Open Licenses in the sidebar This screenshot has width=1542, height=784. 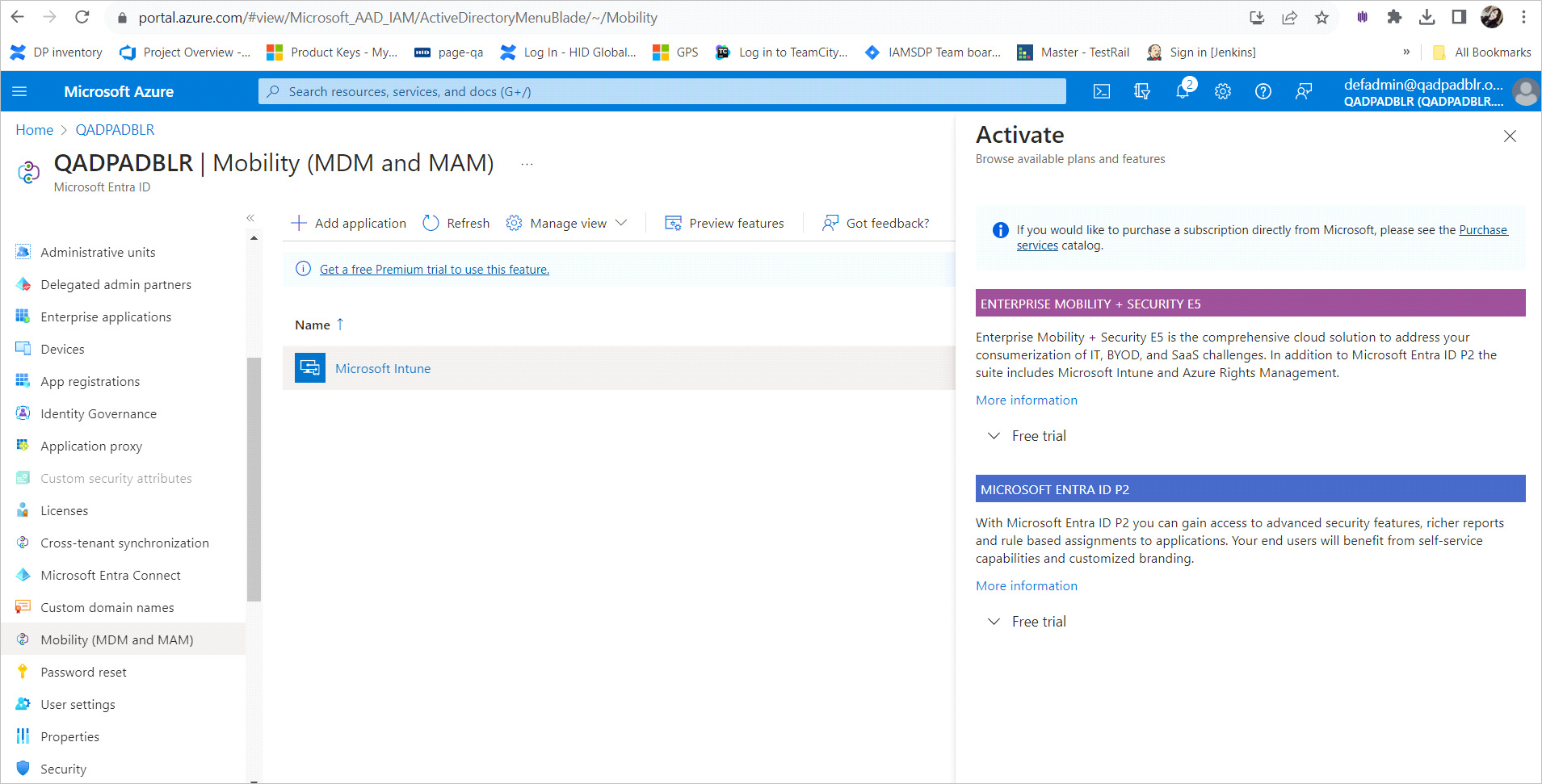click(x=65, y=510)
